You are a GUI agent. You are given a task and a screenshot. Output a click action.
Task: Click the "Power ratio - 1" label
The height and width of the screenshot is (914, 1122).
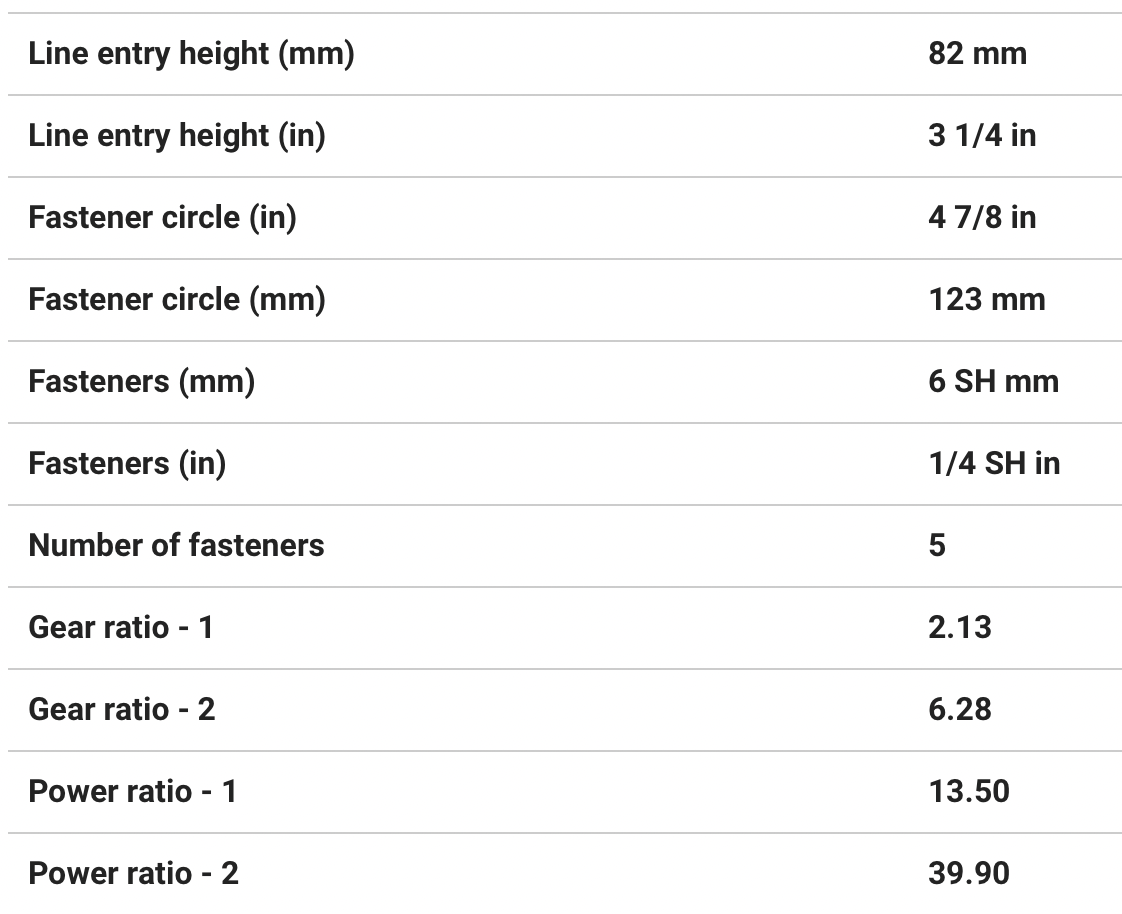(x=133, y=792)
